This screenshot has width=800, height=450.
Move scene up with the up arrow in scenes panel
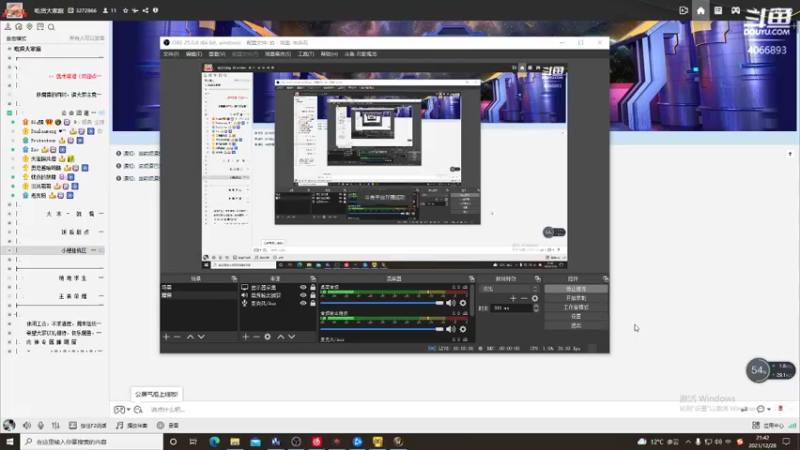[x=190, y=337]
